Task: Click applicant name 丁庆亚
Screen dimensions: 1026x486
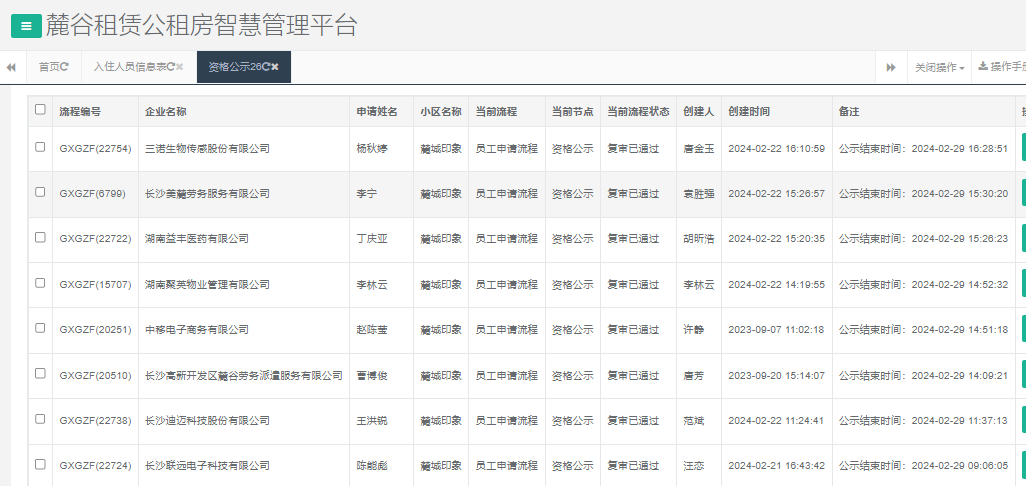Action: tap(372, 239)
